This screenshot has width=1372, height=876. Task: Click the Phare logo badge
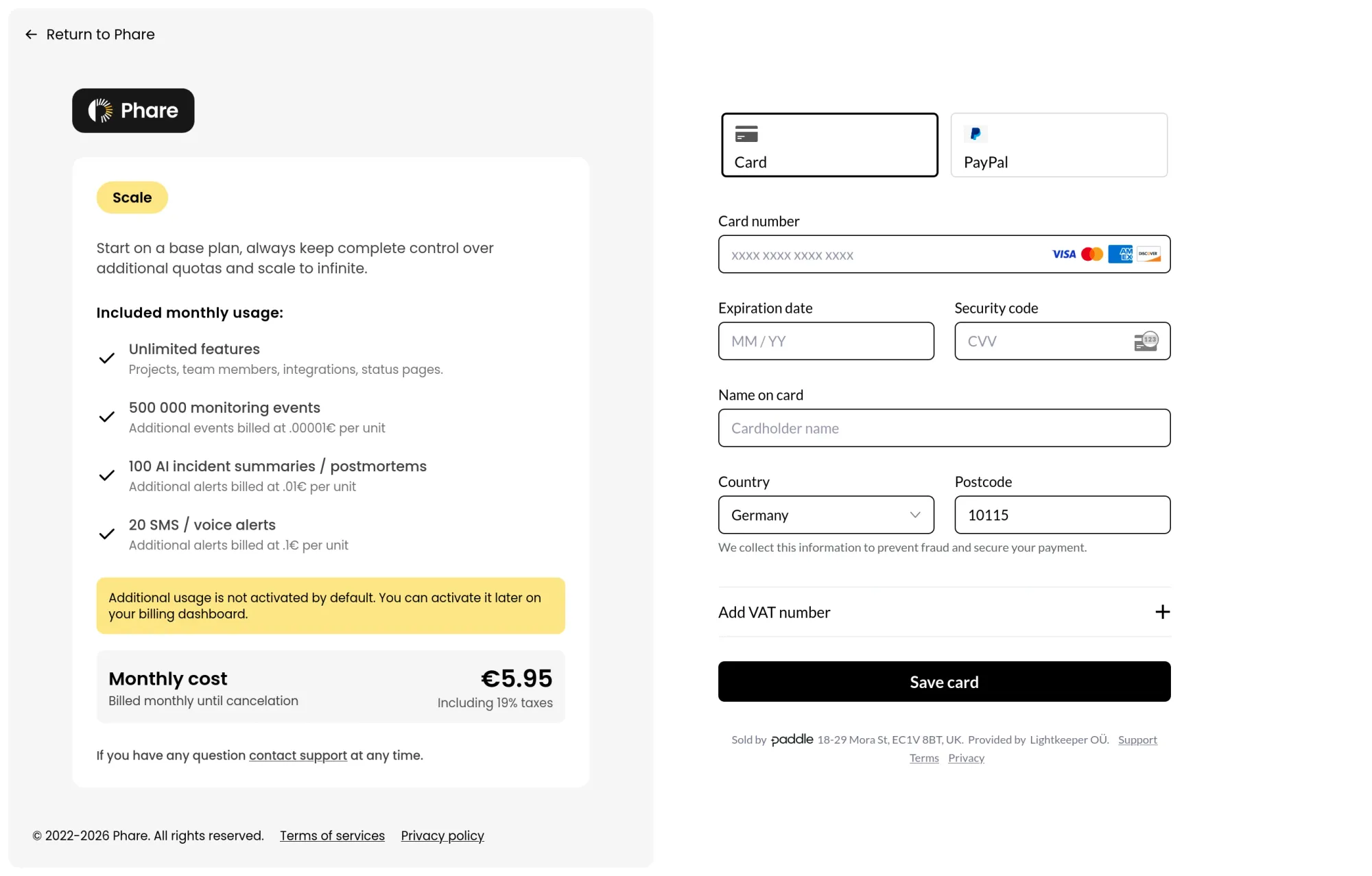coord(133,110)
